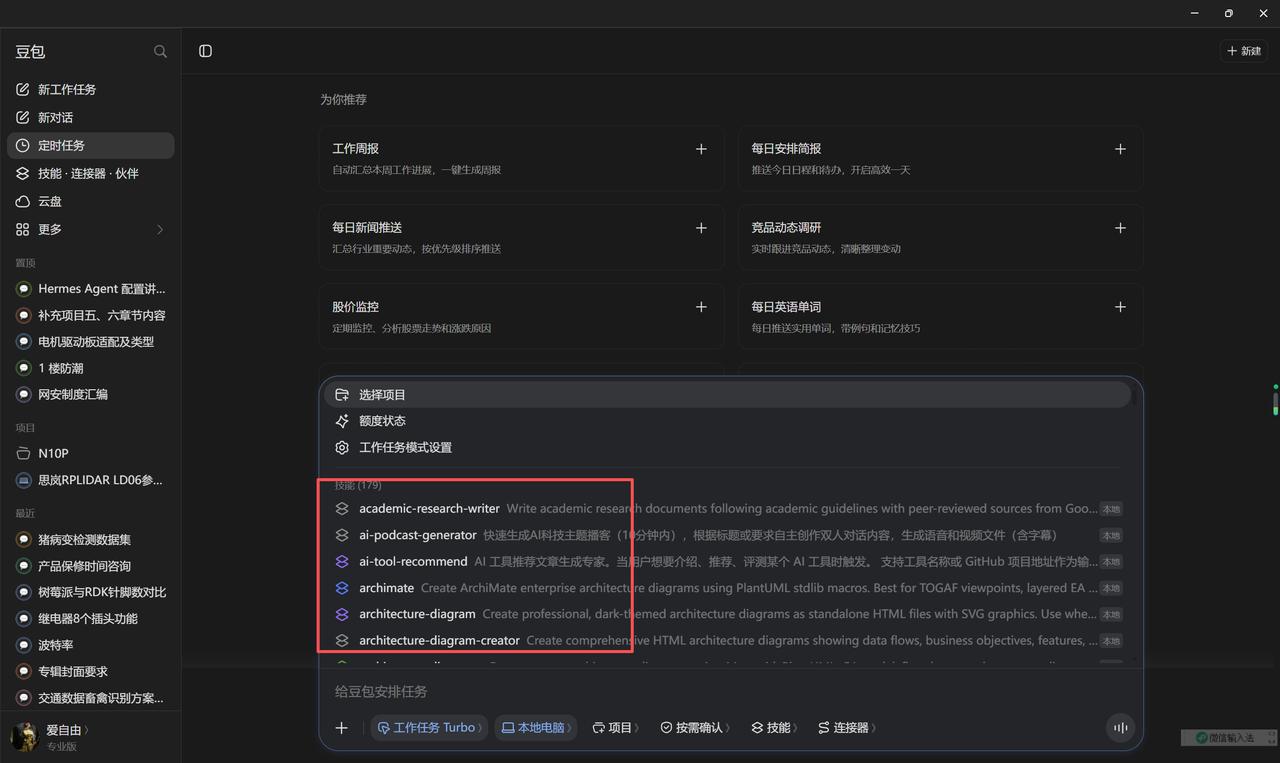The height and width of the screenshot is (763, 1280).
Task: Open project N10P
Action: pos(91,453)
